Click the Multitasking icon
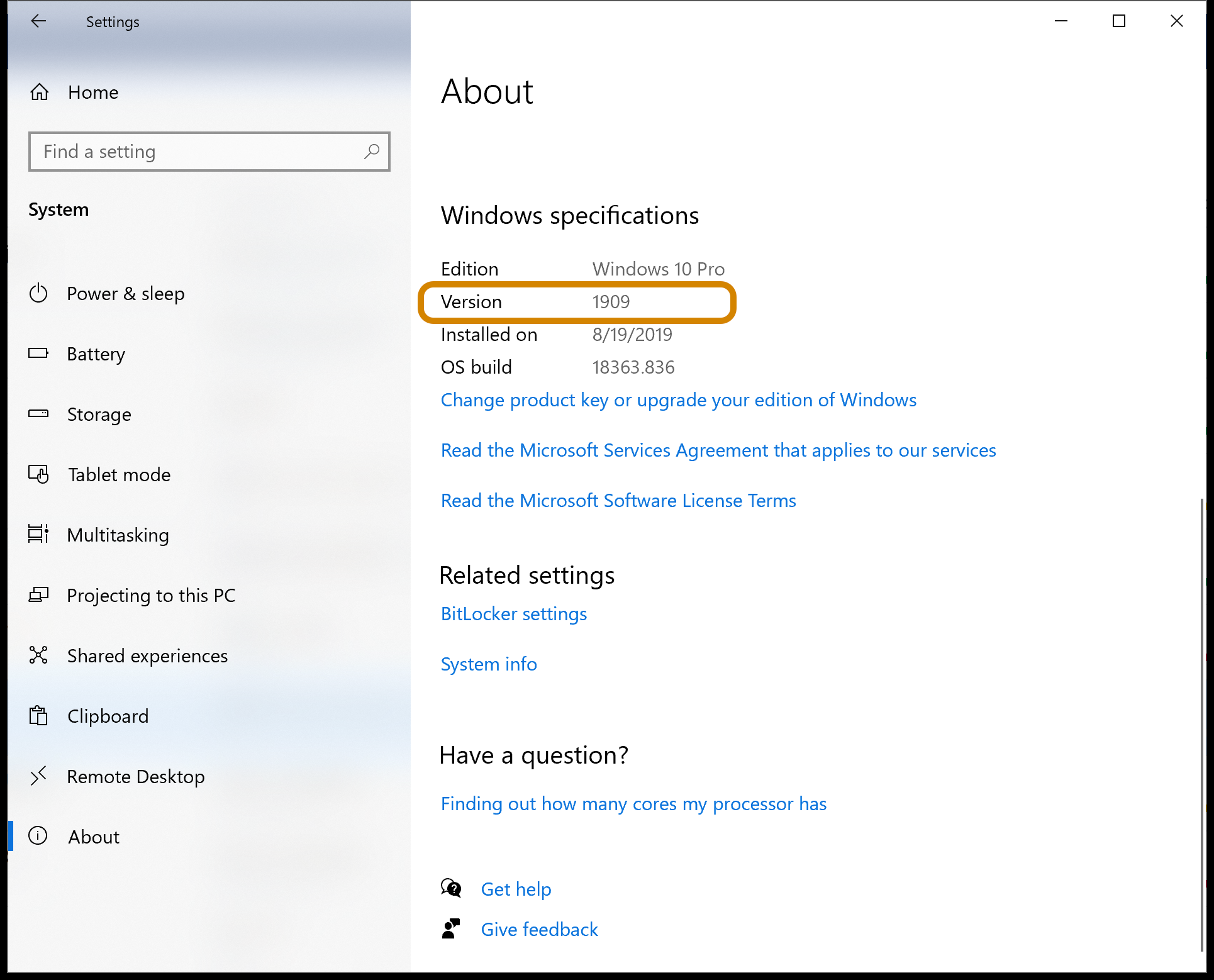Viewport: 1214px width, 980px height. tap(38, 535)
